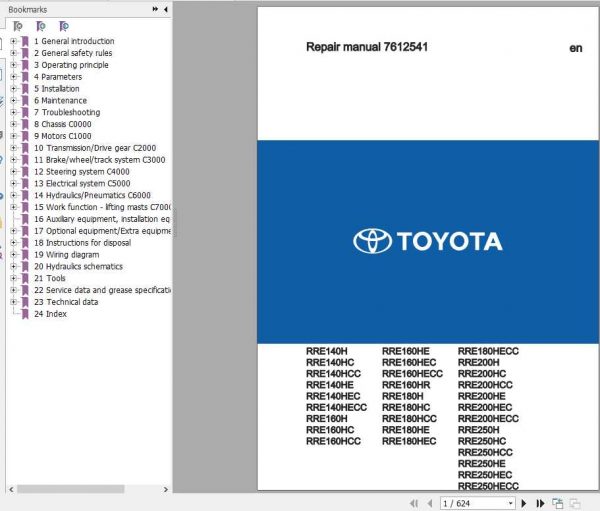Click the double-arrow Bookmarks panel icon
Image resolution: width=600 pixels, height=511 pixels.
point(155,9)
